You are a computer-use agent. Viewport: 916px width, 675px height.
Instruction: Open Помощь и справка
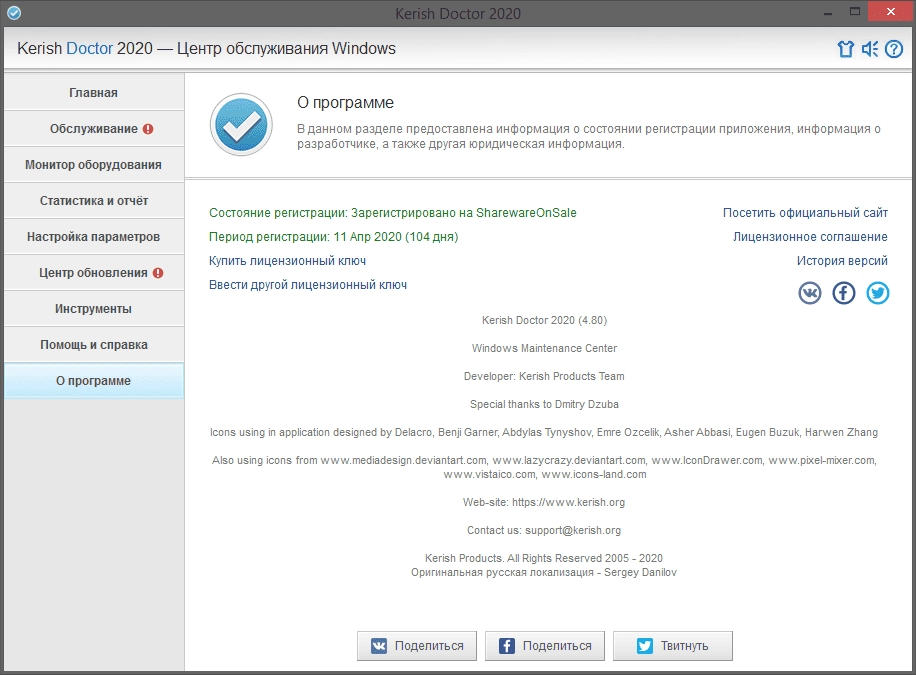point(94,345)
